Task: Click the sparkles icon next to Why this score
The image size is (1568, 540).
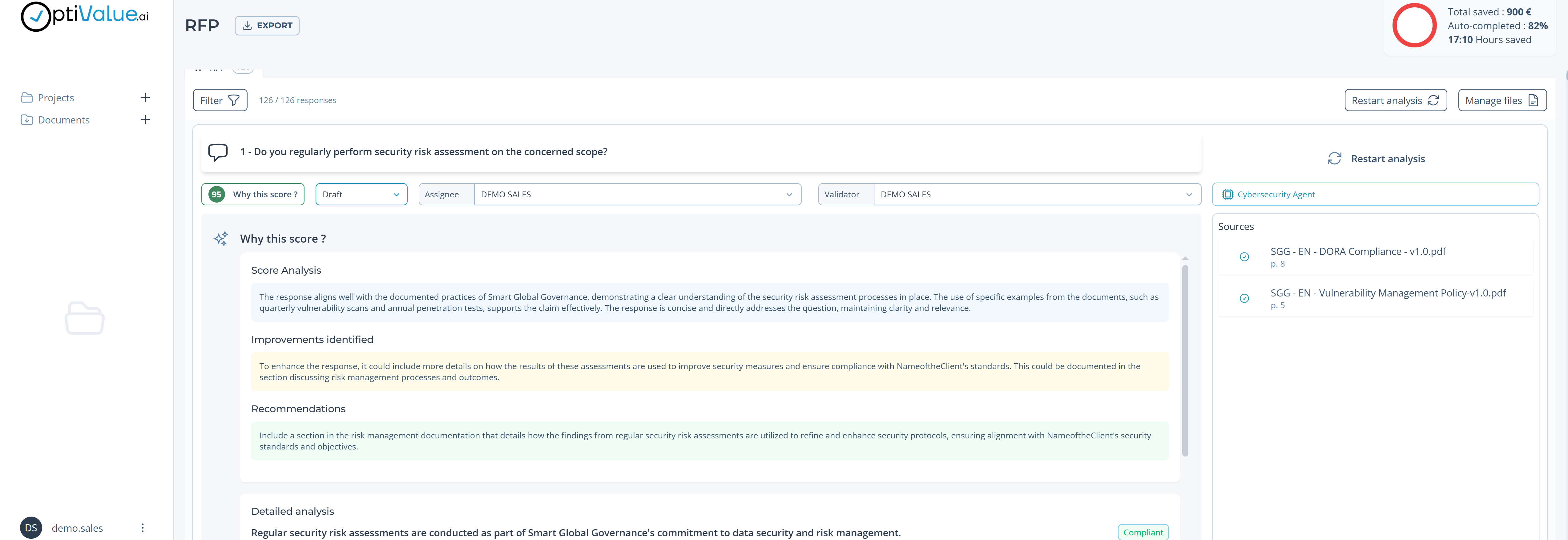Action: [x=220, y=238]
